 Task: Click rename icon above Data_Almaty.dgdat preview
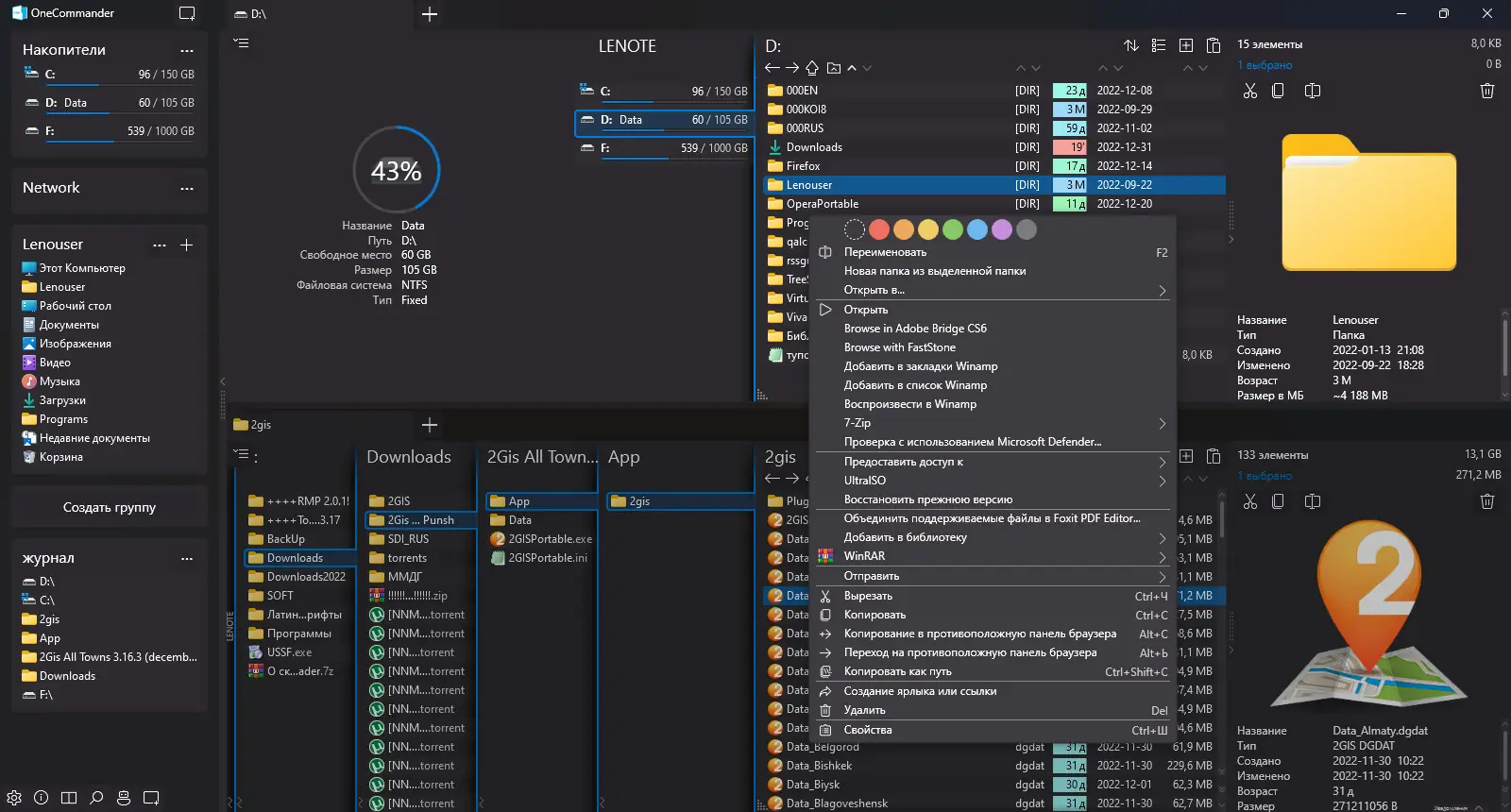[x=1313, y=501]
